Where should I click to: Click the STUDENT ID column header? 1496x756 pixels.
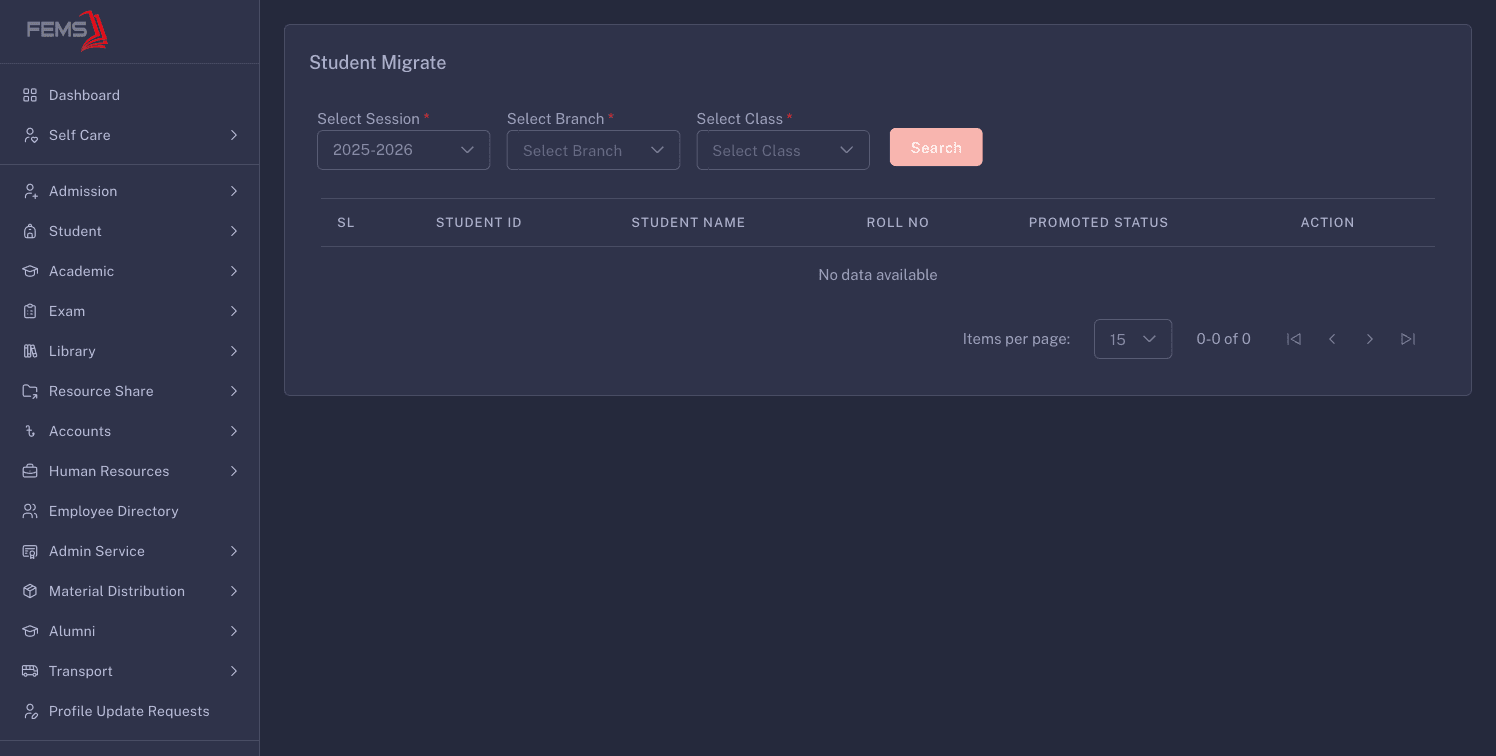coord(479,222)
